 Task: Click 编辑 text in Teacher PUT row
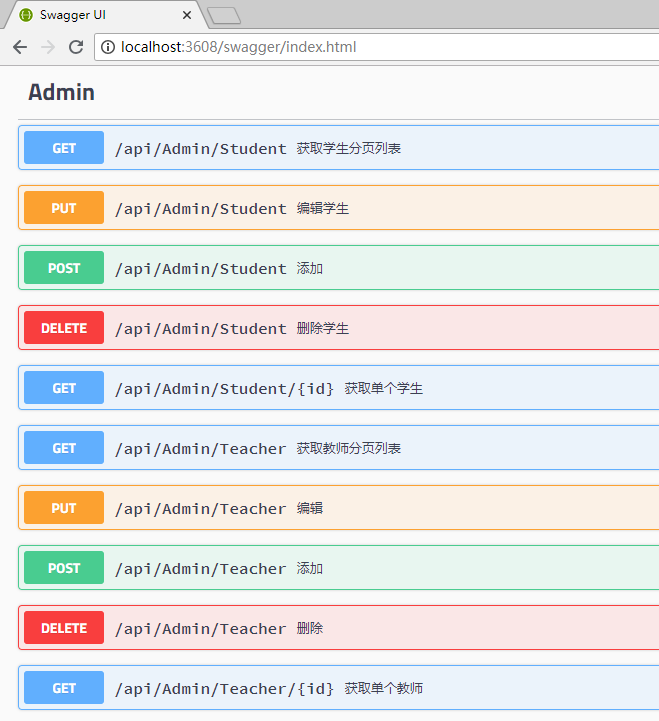click(309, 508)
